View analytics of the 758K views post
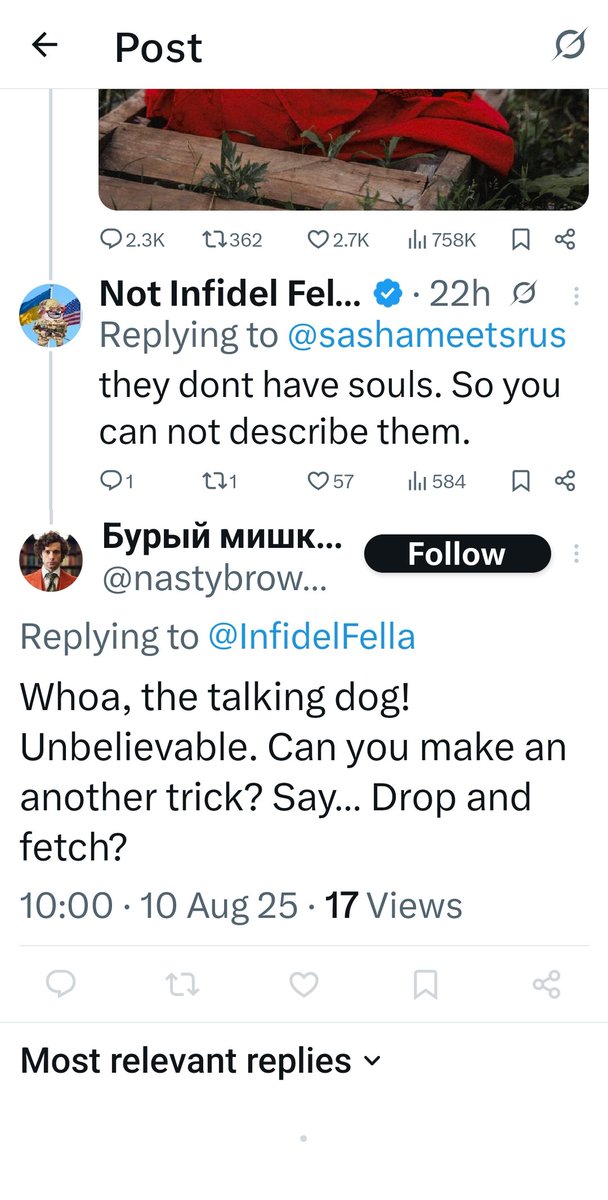 point(441,239)
